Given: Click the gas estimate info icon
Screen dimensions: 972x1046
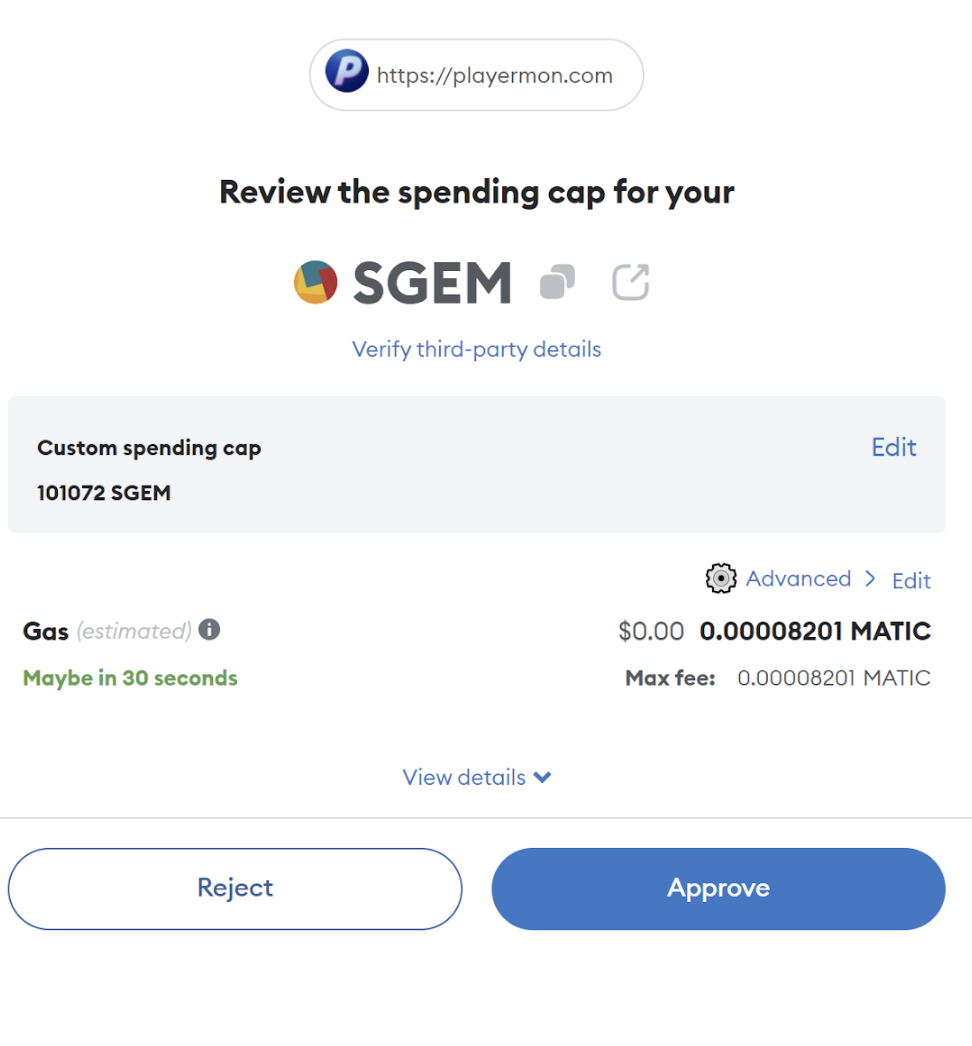Looking at the screenshot, I should click(x=209, y=630).
